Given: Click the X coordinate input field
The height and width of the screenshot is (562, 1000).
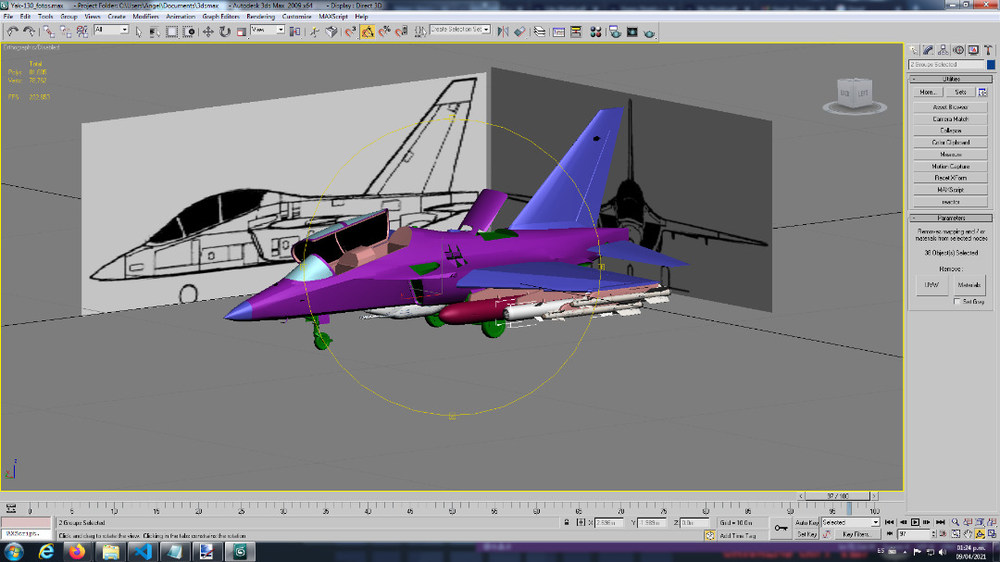Looking at the screenshot, I should (x=609, y=522).
